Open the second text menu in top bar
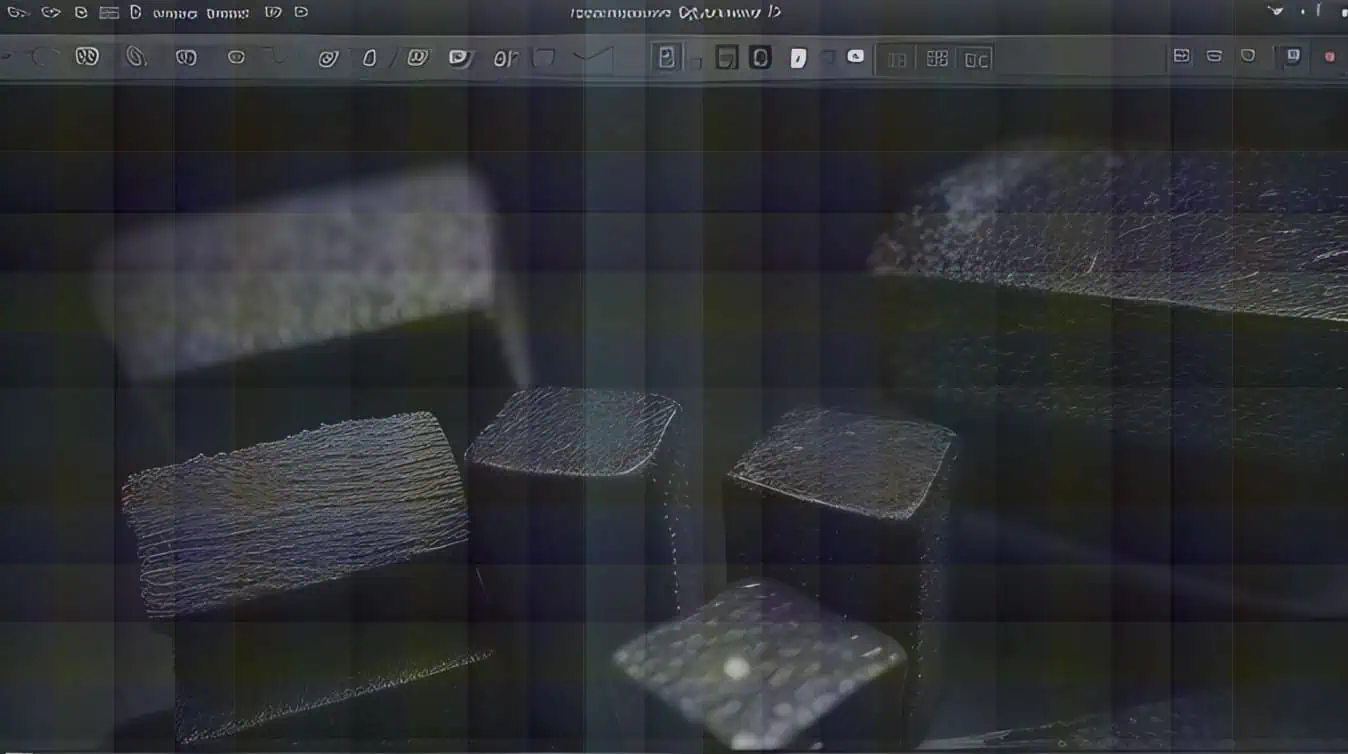 (x=228, y=13)
